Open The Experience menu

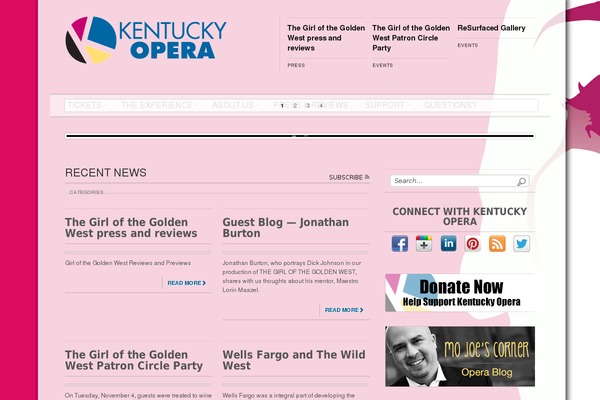pos(158,105)
